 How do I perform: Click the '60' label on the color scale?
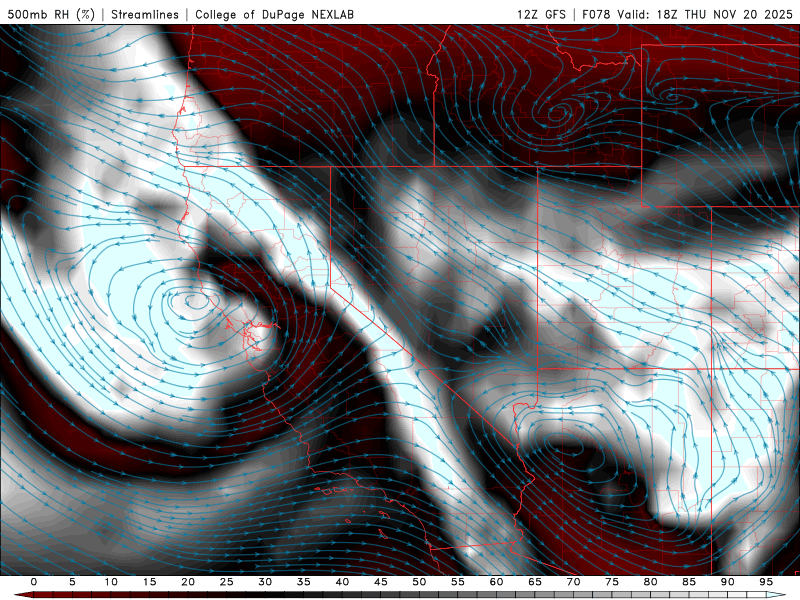pyautogui.click(x=496, y=582)
